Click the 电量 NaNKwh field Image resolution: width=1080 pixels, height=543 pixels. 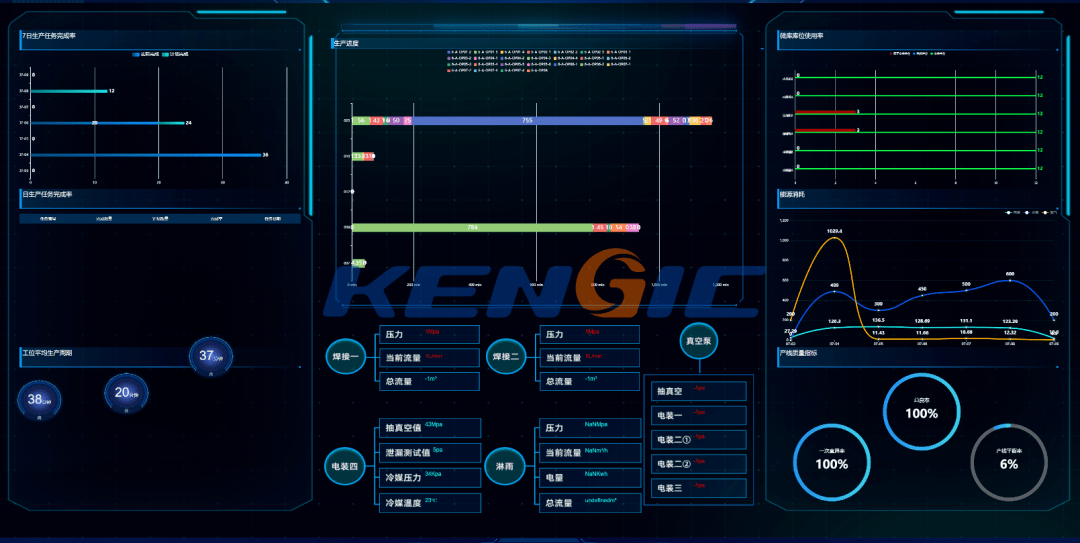click(590, 478)
